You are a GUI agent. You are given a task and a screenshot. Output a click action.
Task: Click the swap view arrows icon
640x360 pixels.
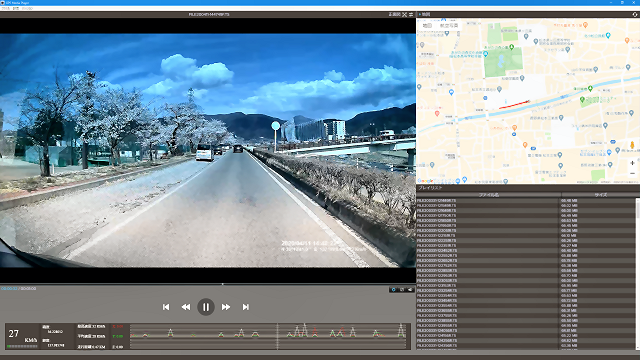click(411, 14)
